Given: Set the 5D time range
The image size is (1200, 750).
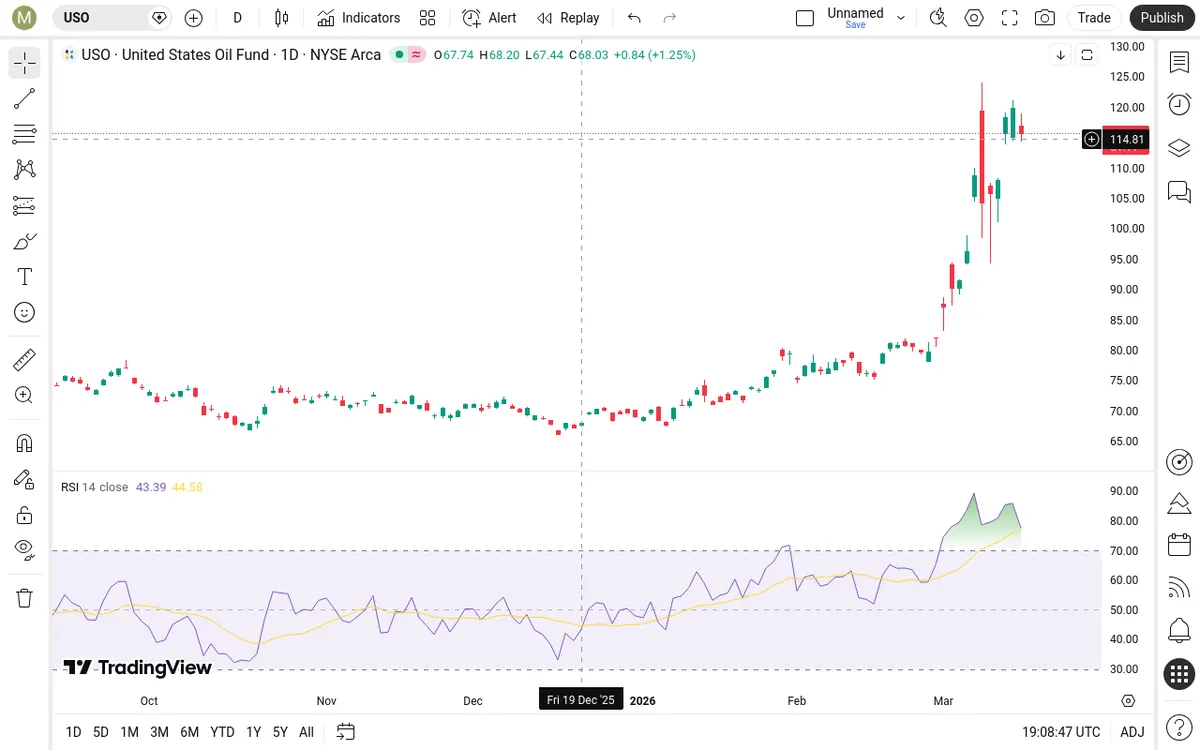Looking at the screenshot, I should [101, 732].
